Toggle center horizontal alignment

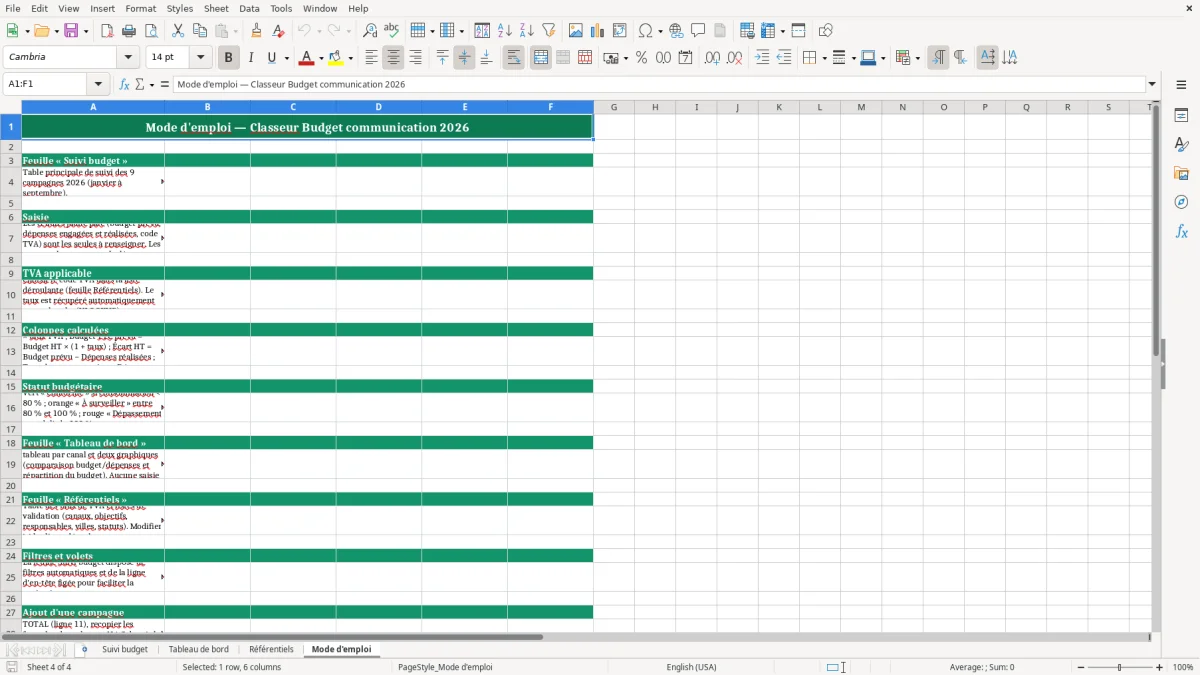[x=393, y=58]
